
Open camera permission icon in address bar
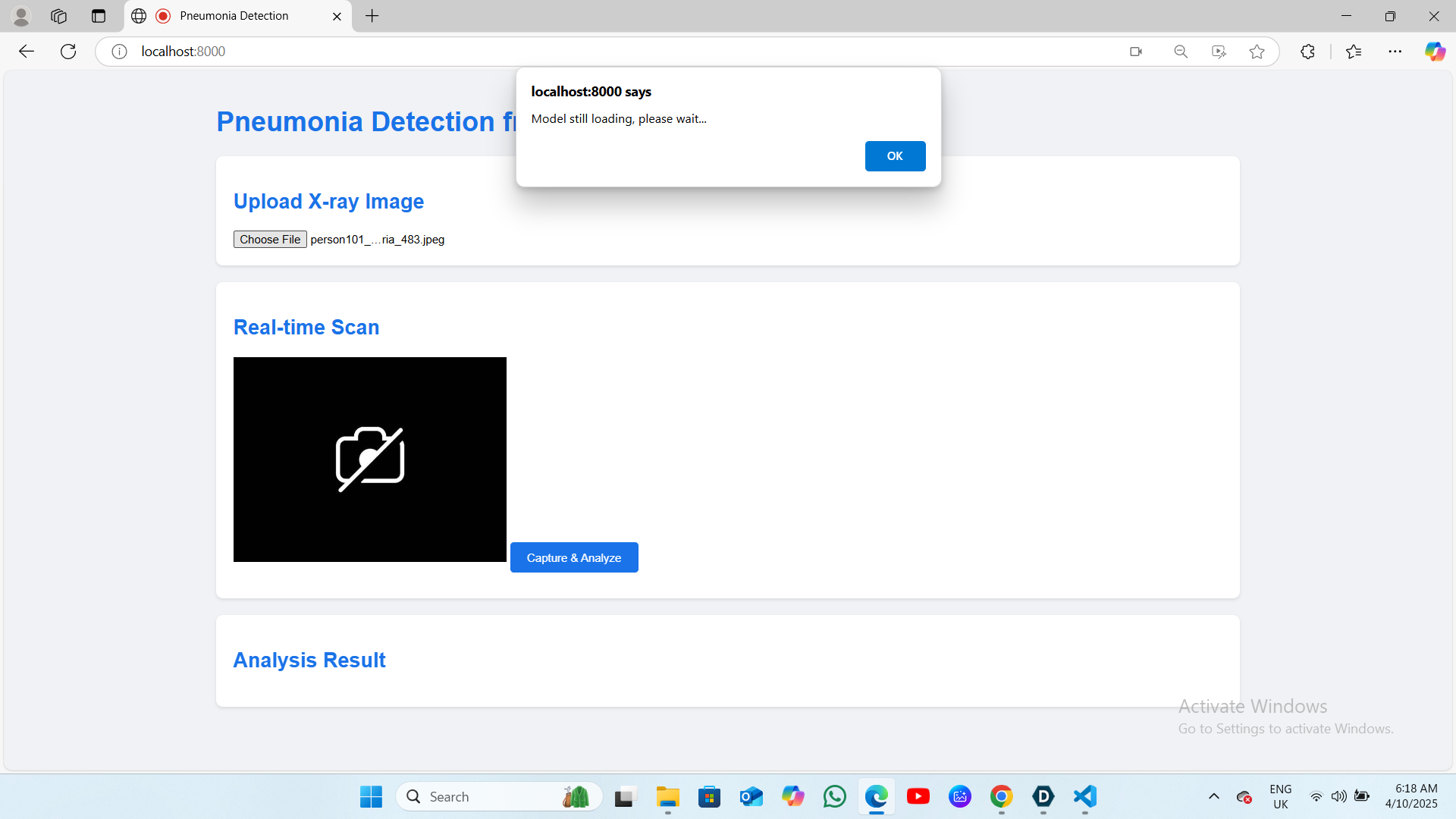coord(1135,52)
